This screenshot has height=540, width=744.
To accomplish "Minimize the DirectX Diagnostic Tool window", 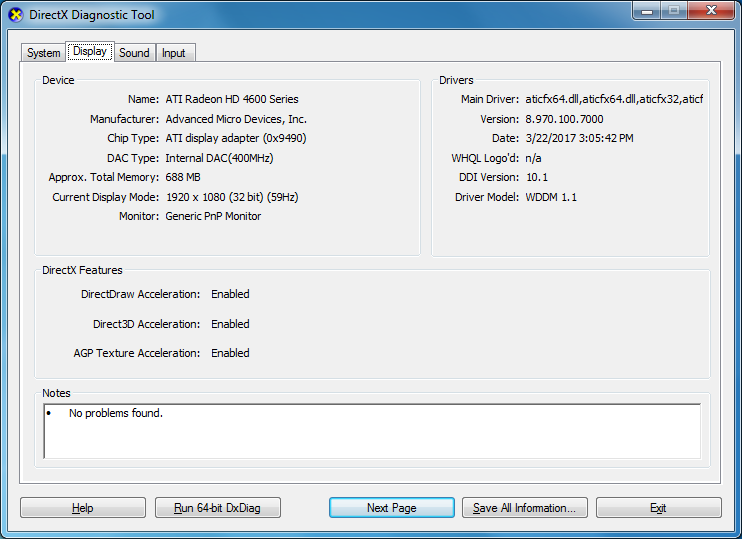I will pyautogui.click(x=646, y=11).
